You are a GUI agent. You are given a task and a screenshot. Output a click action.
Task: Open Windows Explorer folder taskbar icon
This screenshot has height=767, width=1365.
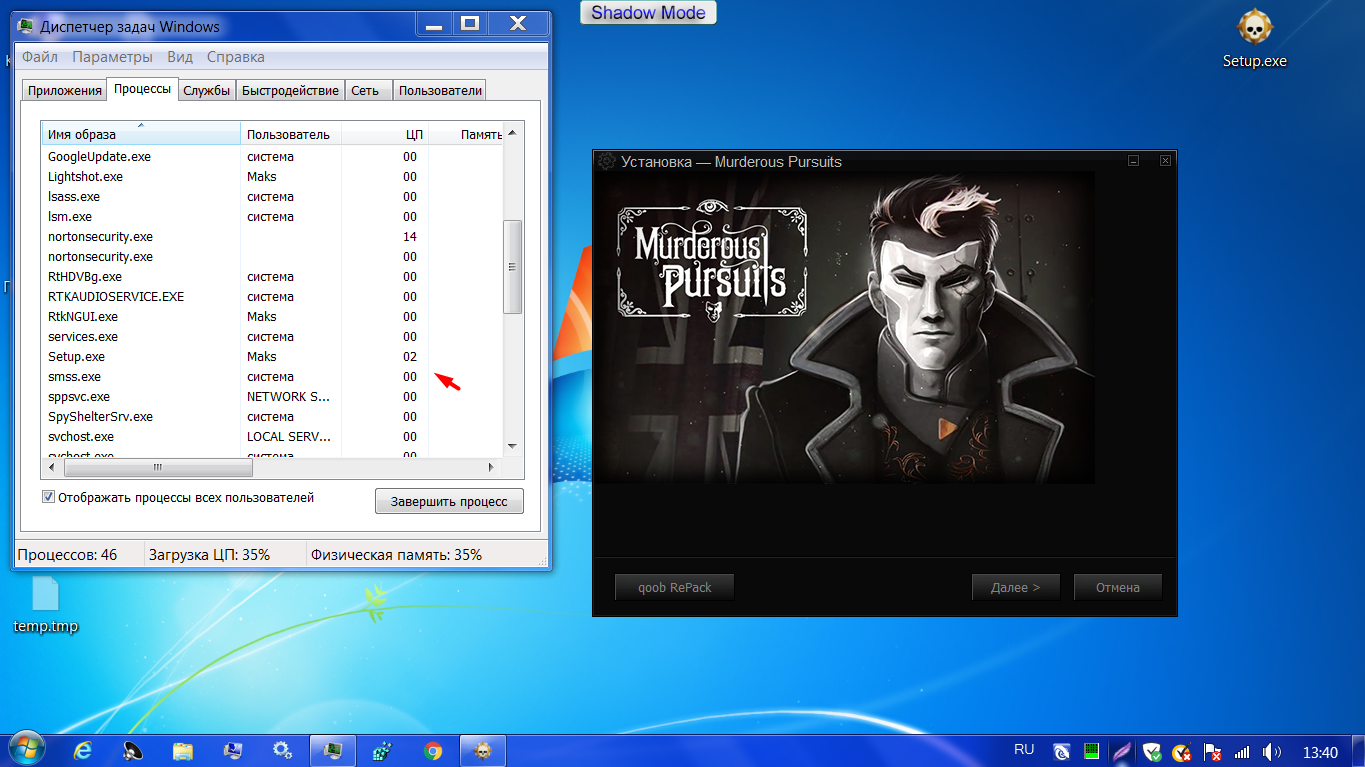pos(183,750)
